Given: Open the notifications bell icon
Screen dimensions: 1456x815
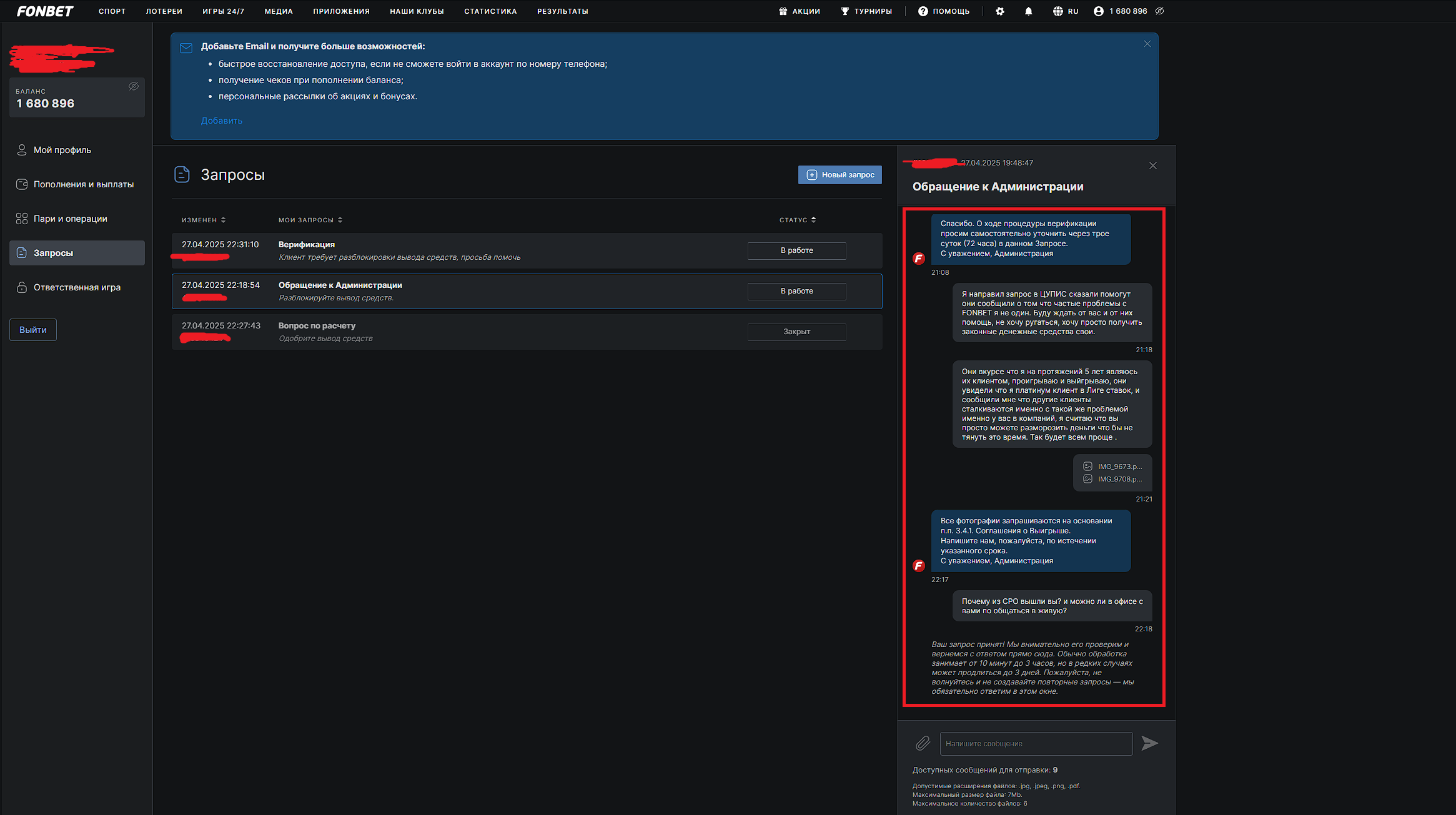Looking at the screenshot, I should (x=1028, y=11).
